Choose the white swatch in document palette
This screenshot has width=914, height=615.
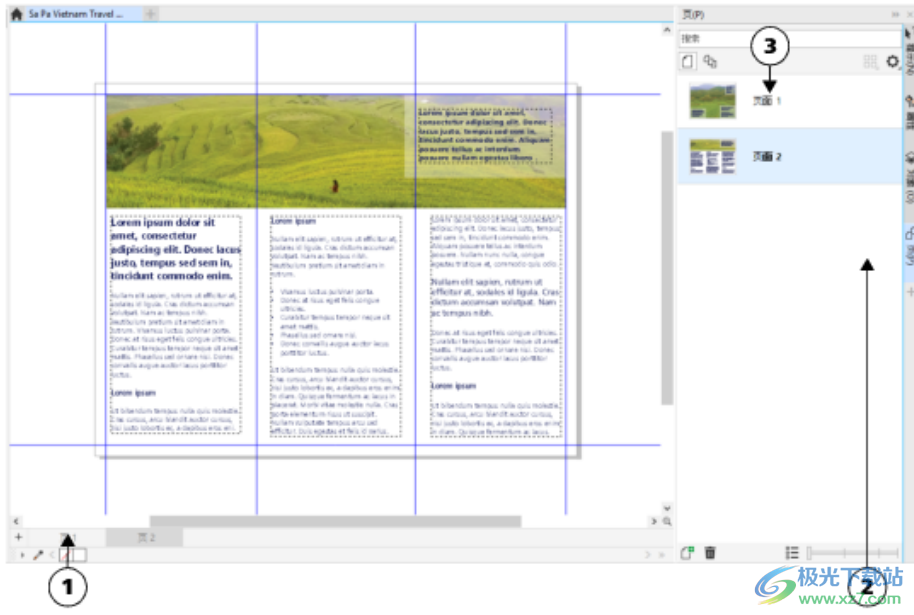(x=80, y=555)
